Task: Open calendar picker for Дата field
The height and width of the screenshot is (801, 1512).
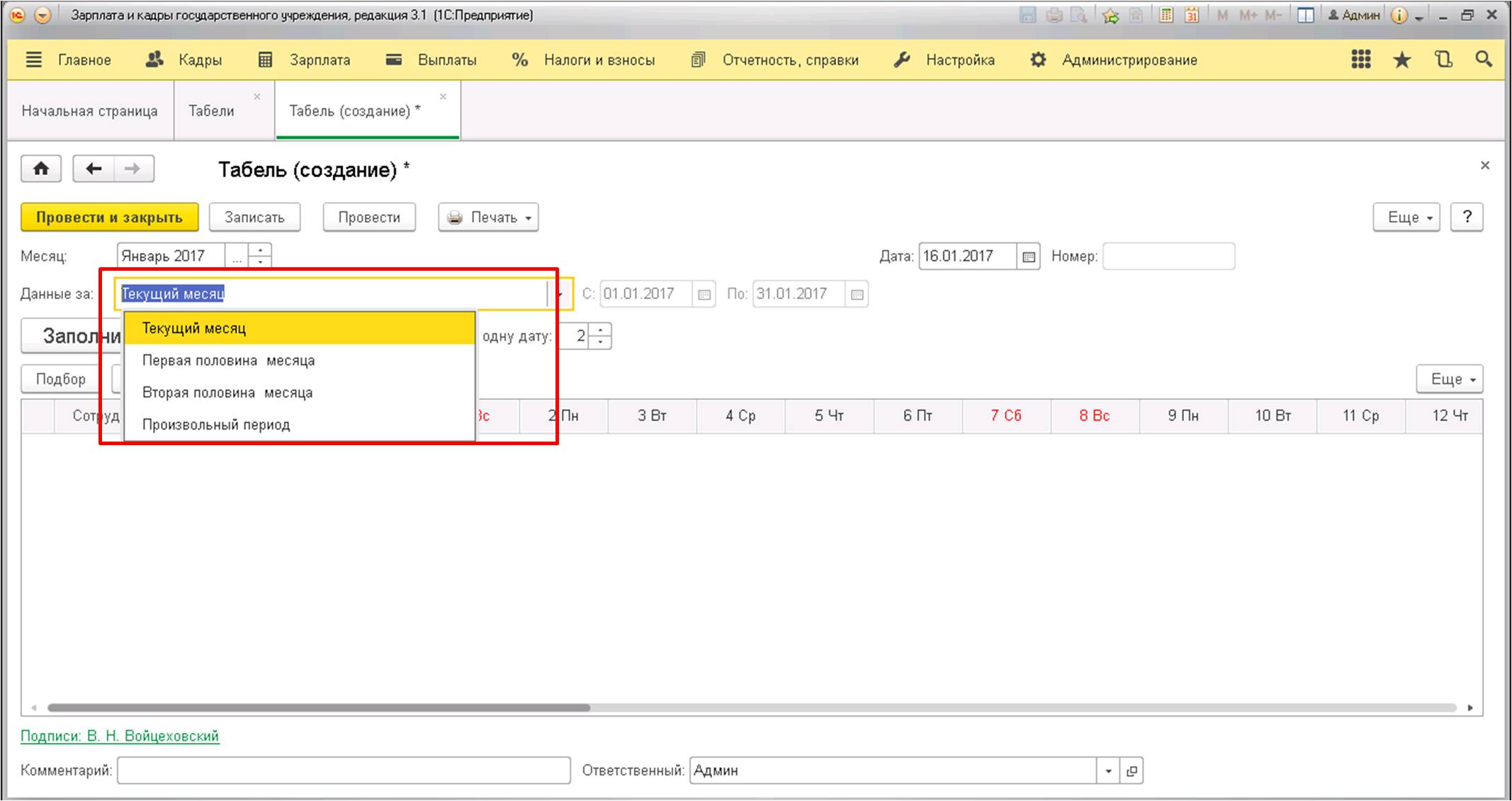Action: (x=1029, y=257)
